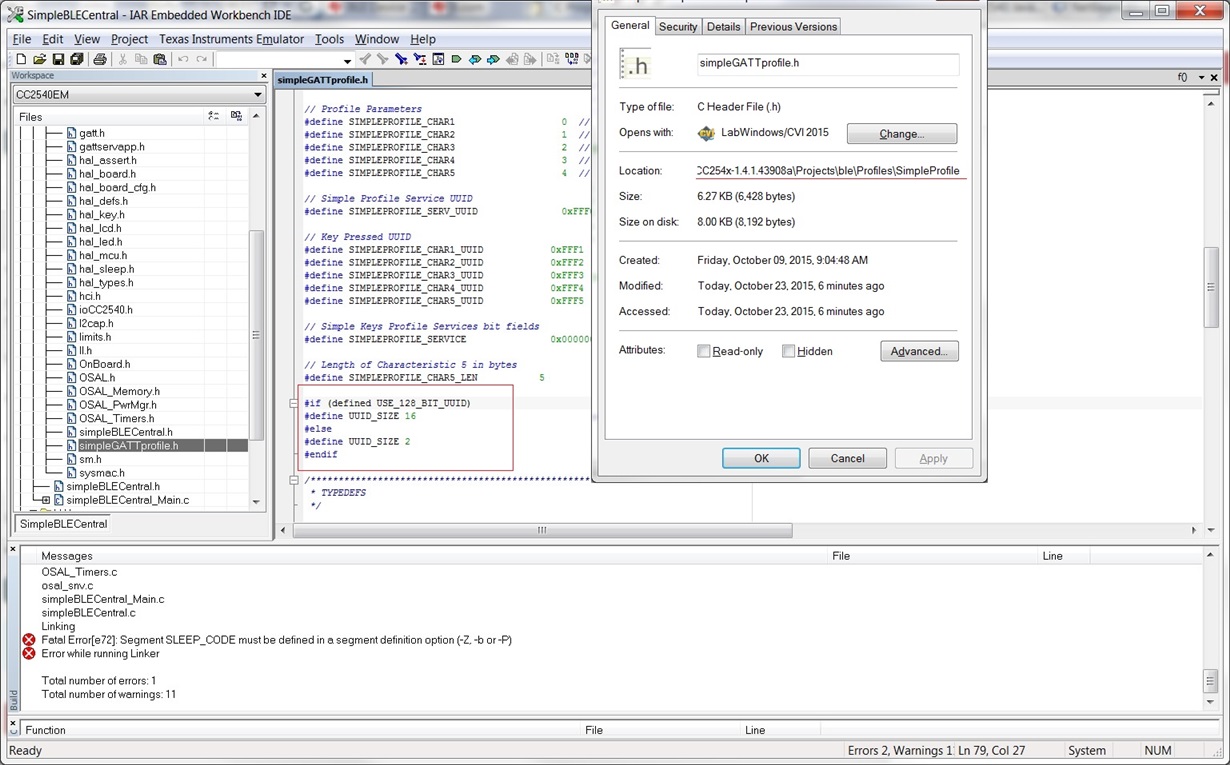
Task: Click the editor horizontal scrollbar
Action: [x=541, y=530]
